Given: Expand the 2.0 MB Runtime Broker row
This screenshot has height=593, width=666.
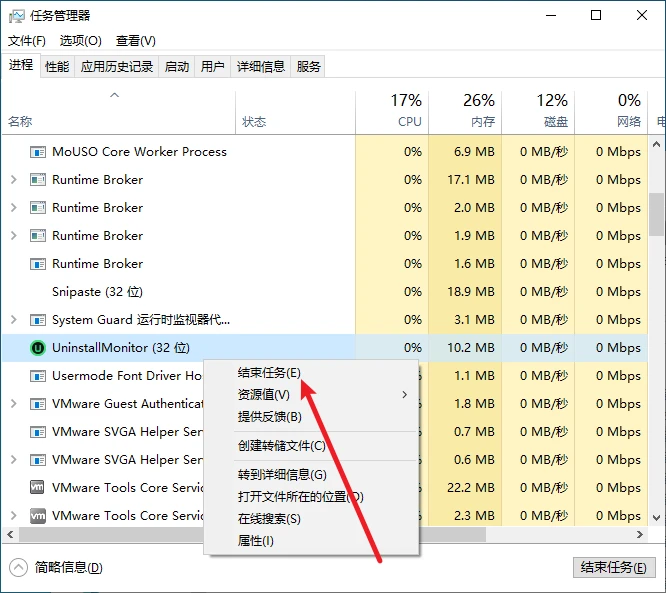Looking at the screenshot, I should tap(14, 208).
